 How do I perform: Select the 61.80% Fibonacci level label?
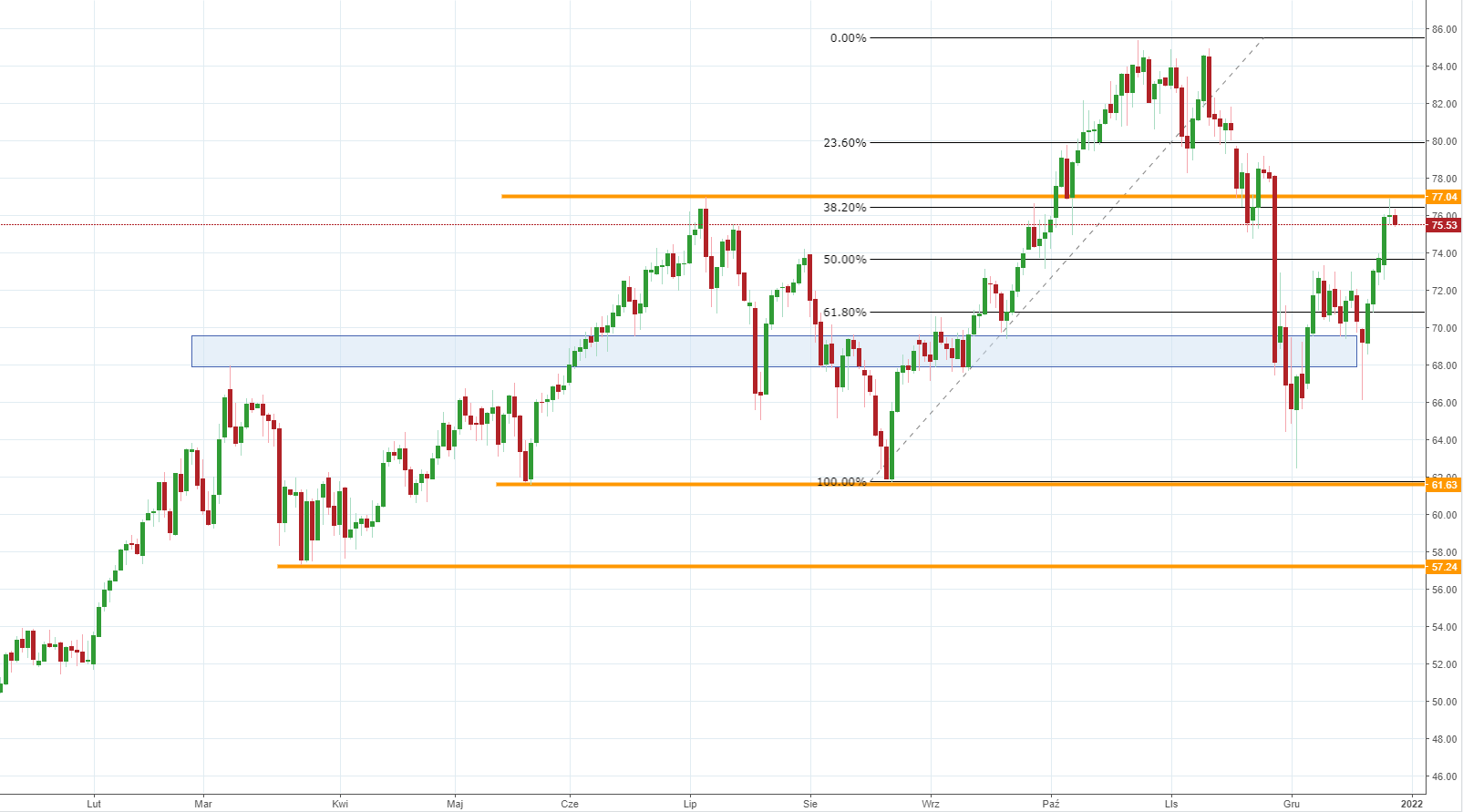pyautogui.click(x=845, y=313)
